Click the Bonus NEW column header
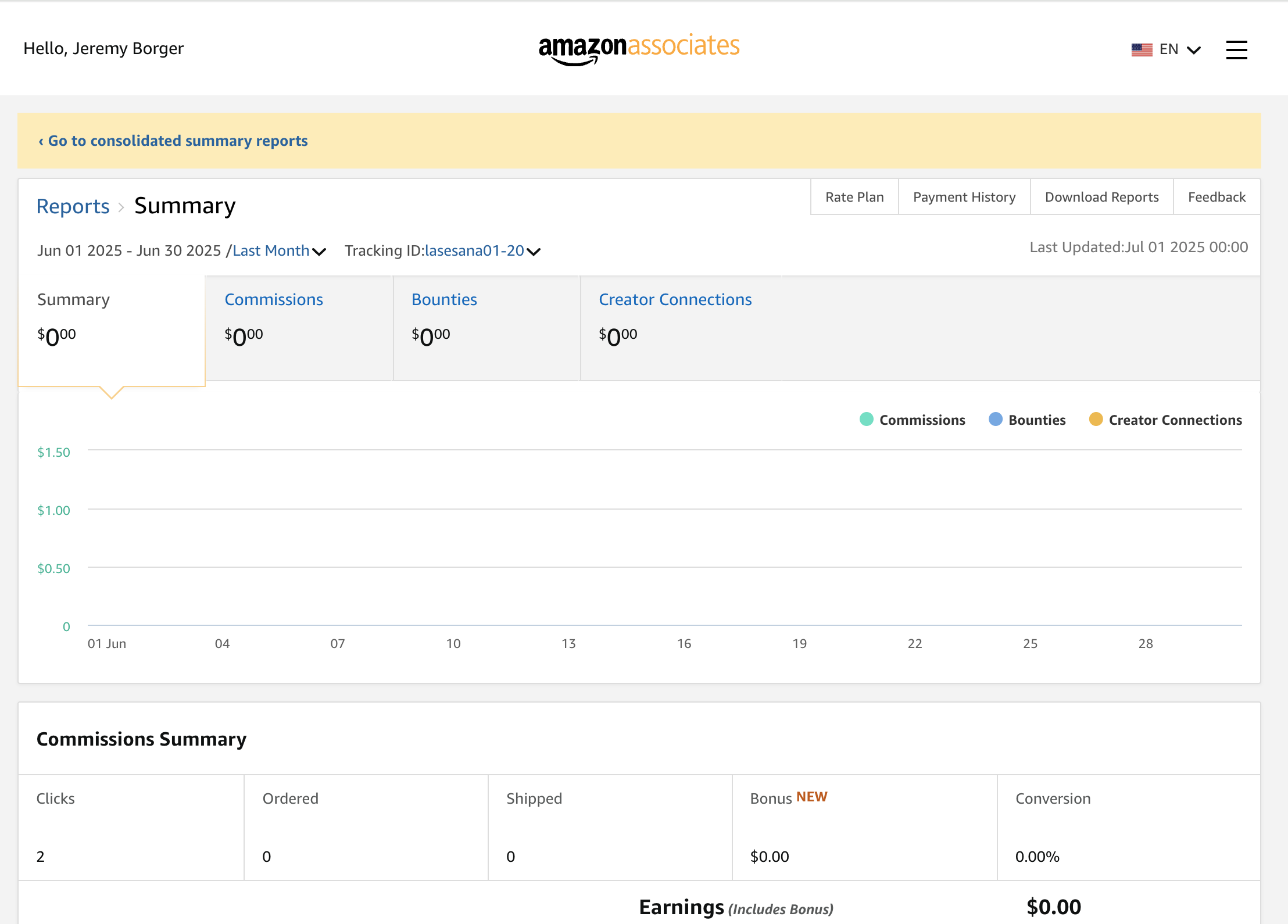The width and height of the screenshot is (1288, 924). (x=788, y=798)
